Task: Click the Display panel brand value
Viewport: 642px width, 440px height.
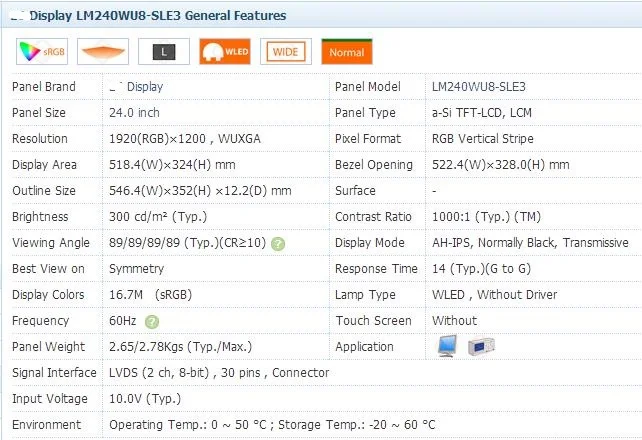Action: (x=136, y=87)
